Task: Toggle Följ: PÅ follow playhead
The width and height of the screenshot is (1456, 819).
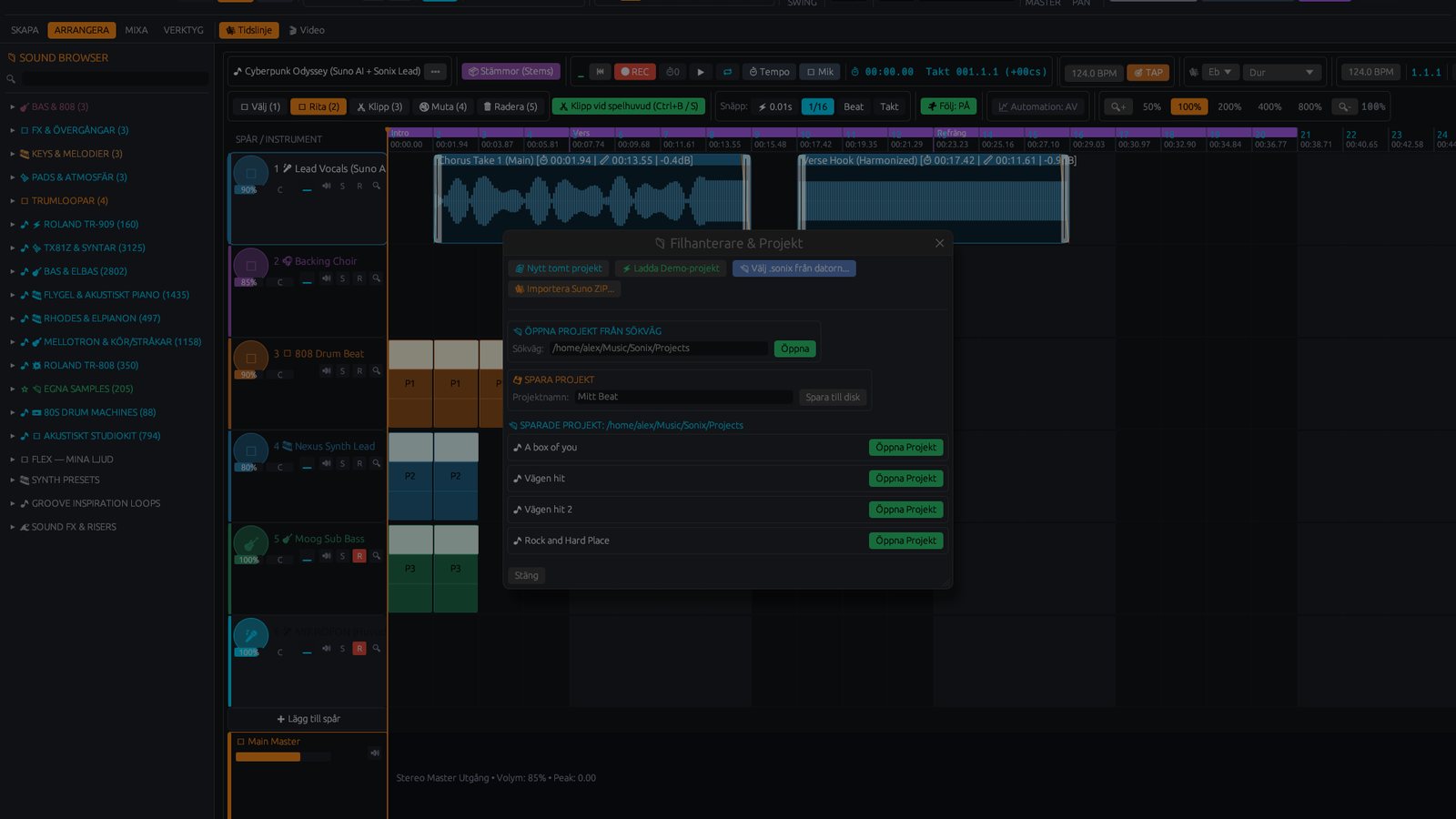Action: pos(948,106)
